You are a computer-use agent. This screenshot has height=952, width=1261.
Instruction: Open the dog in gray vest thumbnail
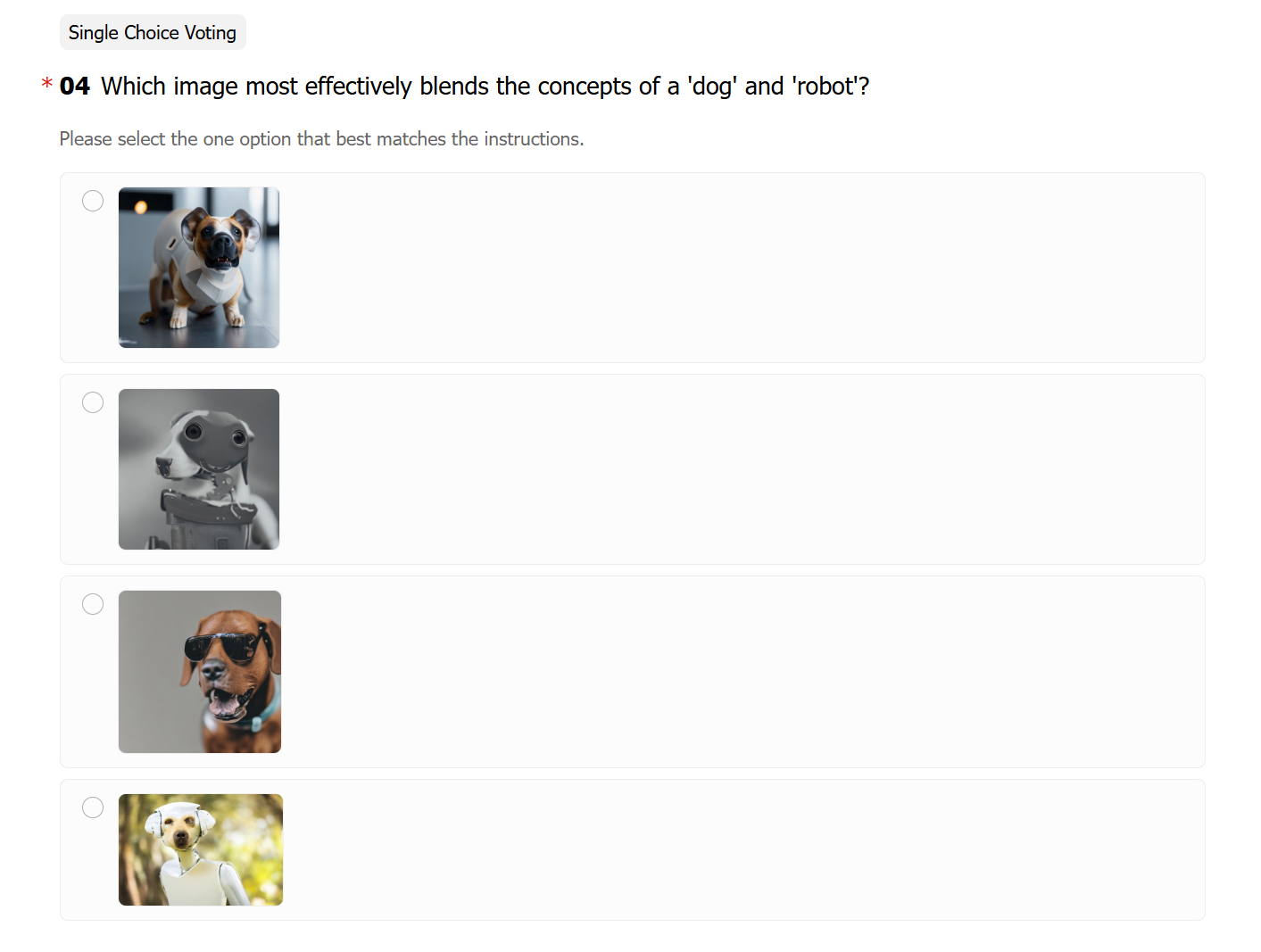[x=199, y=268]
